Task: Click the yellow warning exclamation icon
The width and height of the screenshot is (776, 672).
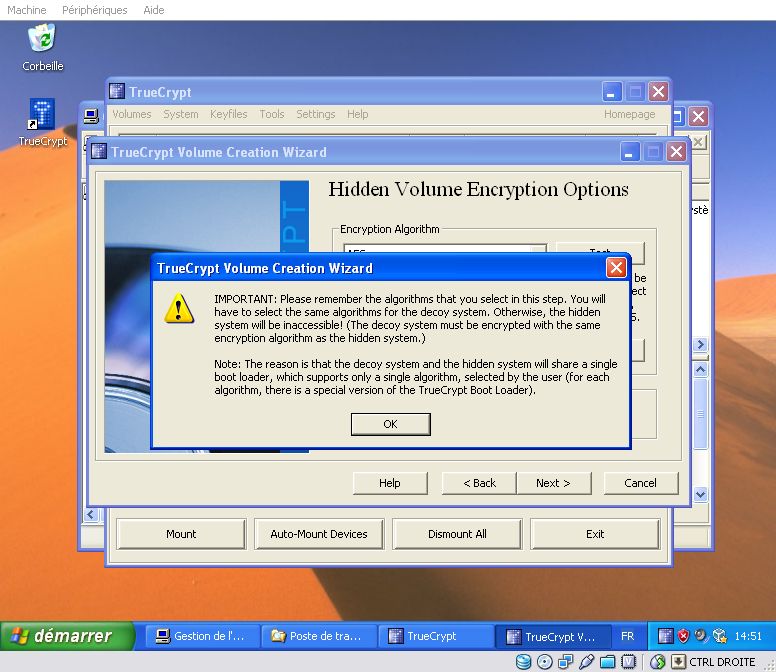Action: coord(179,308)
